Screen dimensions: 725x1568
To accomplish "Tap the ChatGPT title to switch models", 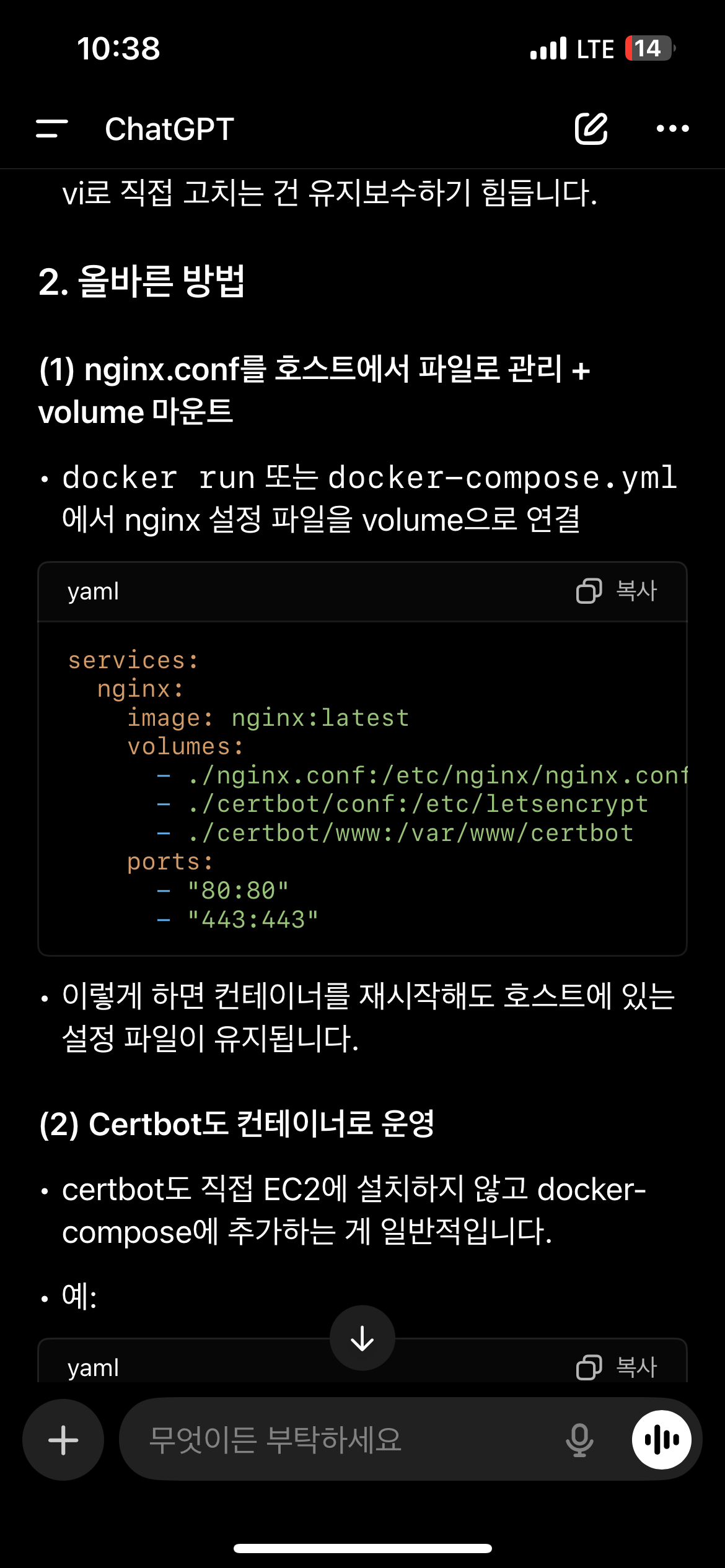I will (169, 129).
